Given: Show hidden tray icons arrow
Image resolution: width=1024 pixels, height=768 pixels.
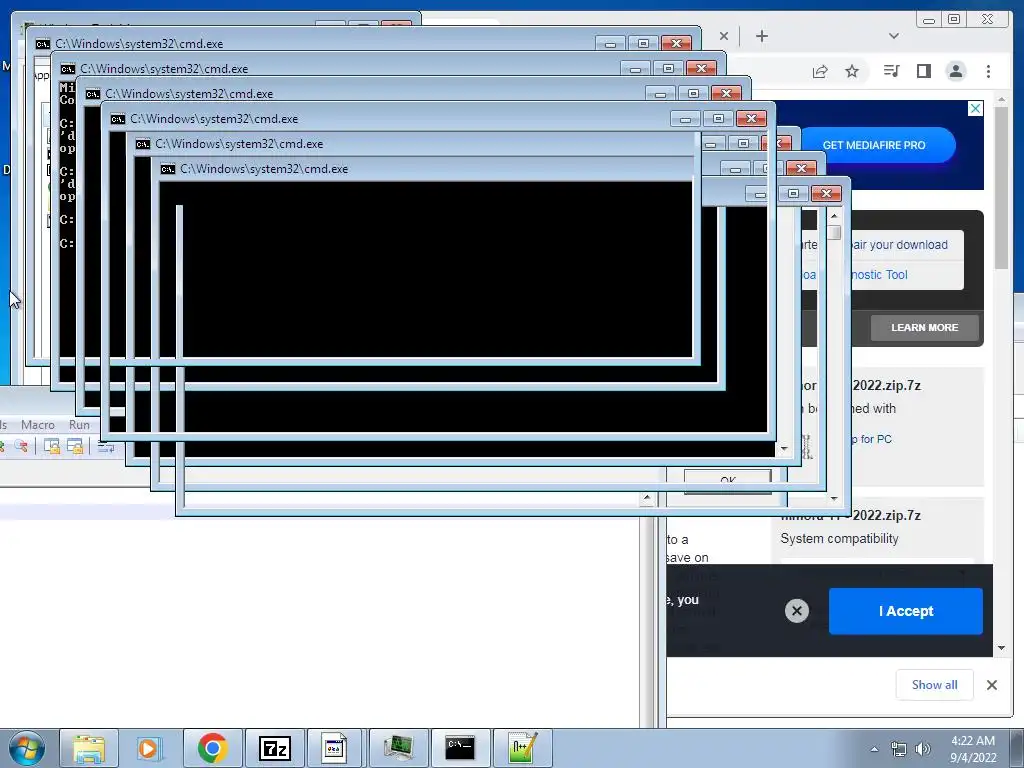Looking at the screenshot, I should (x=874, y=749).
